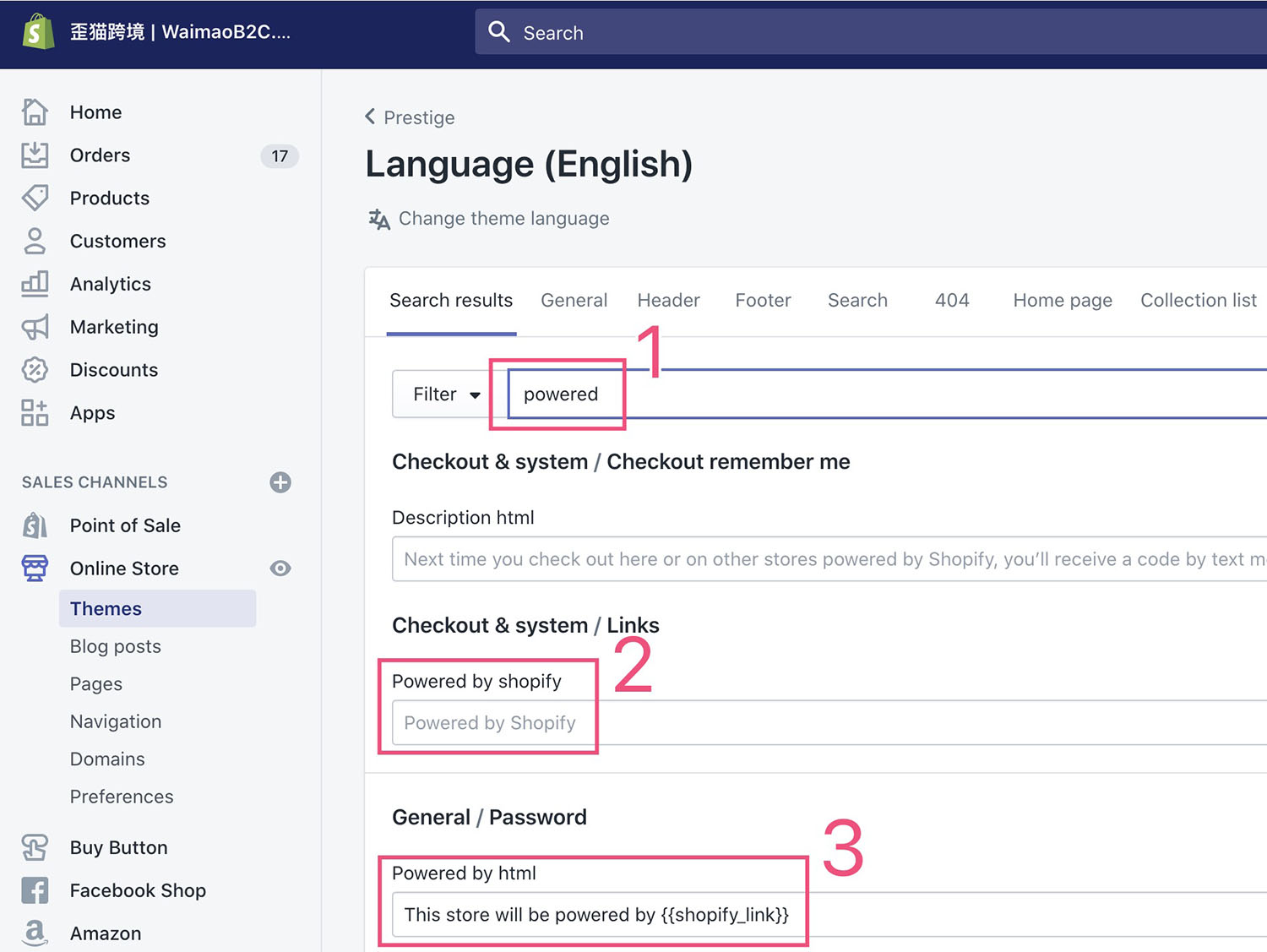Click the Products tag icon
The image size is (1267, 952).
click(x=35, y=198)
